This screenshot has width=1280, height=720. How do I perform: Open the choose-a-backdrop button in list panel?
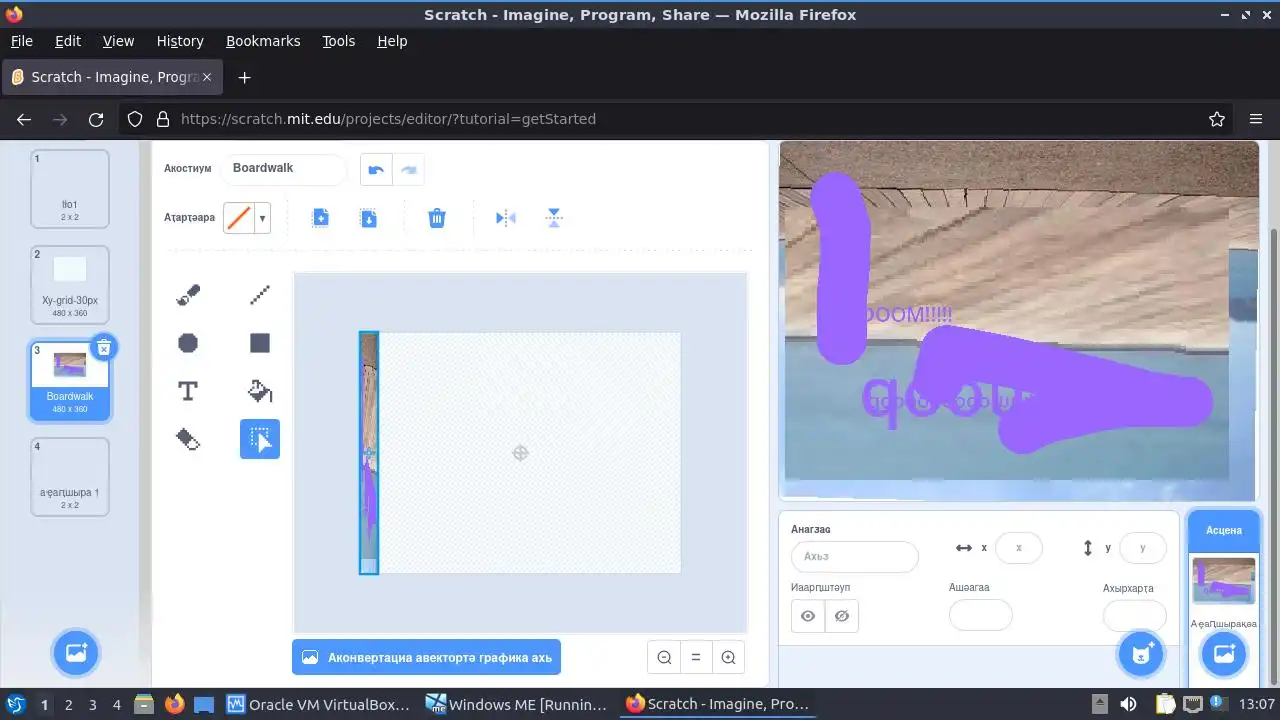click(x=76, y=653)
